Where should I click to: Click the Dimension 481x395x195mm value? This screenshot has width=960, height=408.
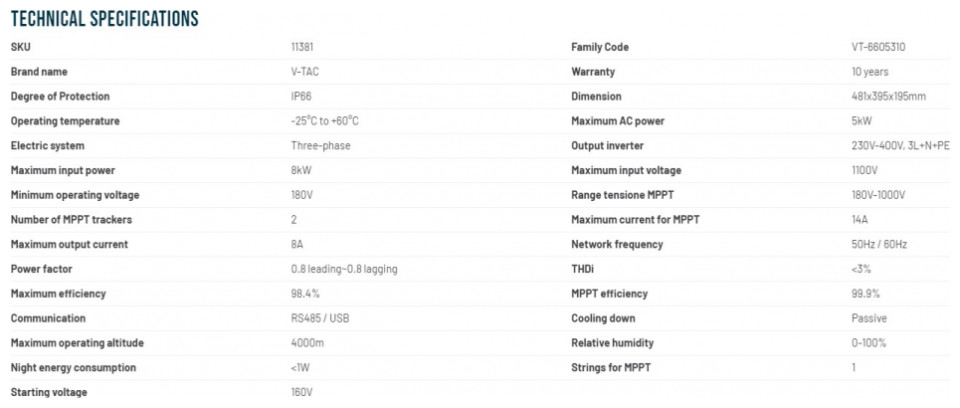coord(888,96)
